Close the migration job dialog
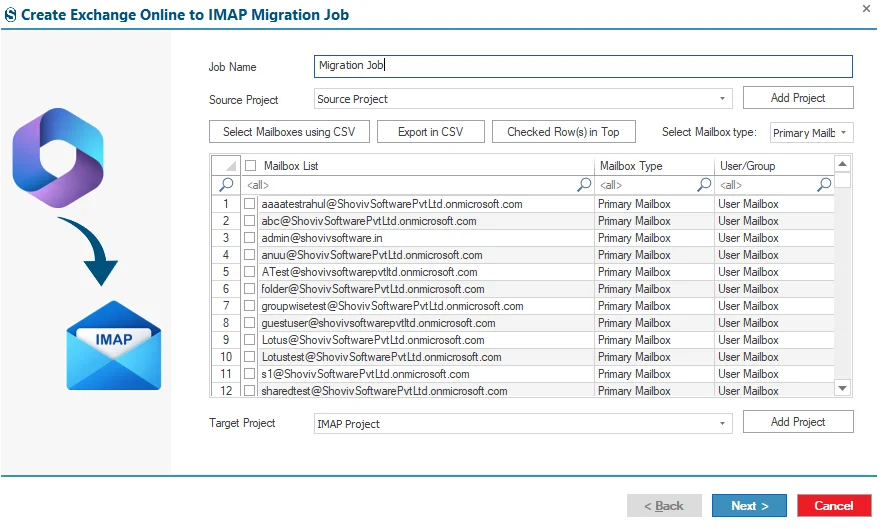The height and width of the screenshot is (529, 883). (x=866, y=8)
